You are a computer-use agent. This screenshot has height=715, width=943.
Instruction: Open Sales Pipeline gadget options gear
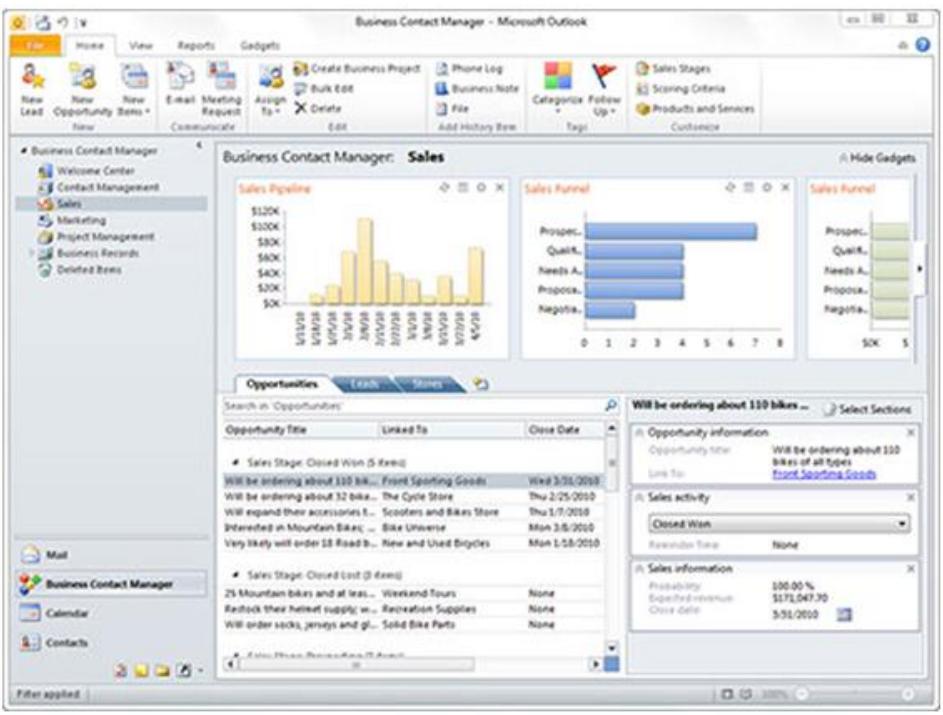(481, 188)
